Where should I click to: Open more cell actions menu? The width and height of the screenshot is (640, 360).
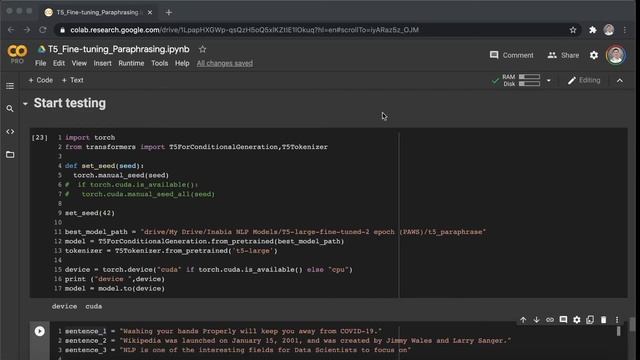pyautogui.click(x=617, y=320)
